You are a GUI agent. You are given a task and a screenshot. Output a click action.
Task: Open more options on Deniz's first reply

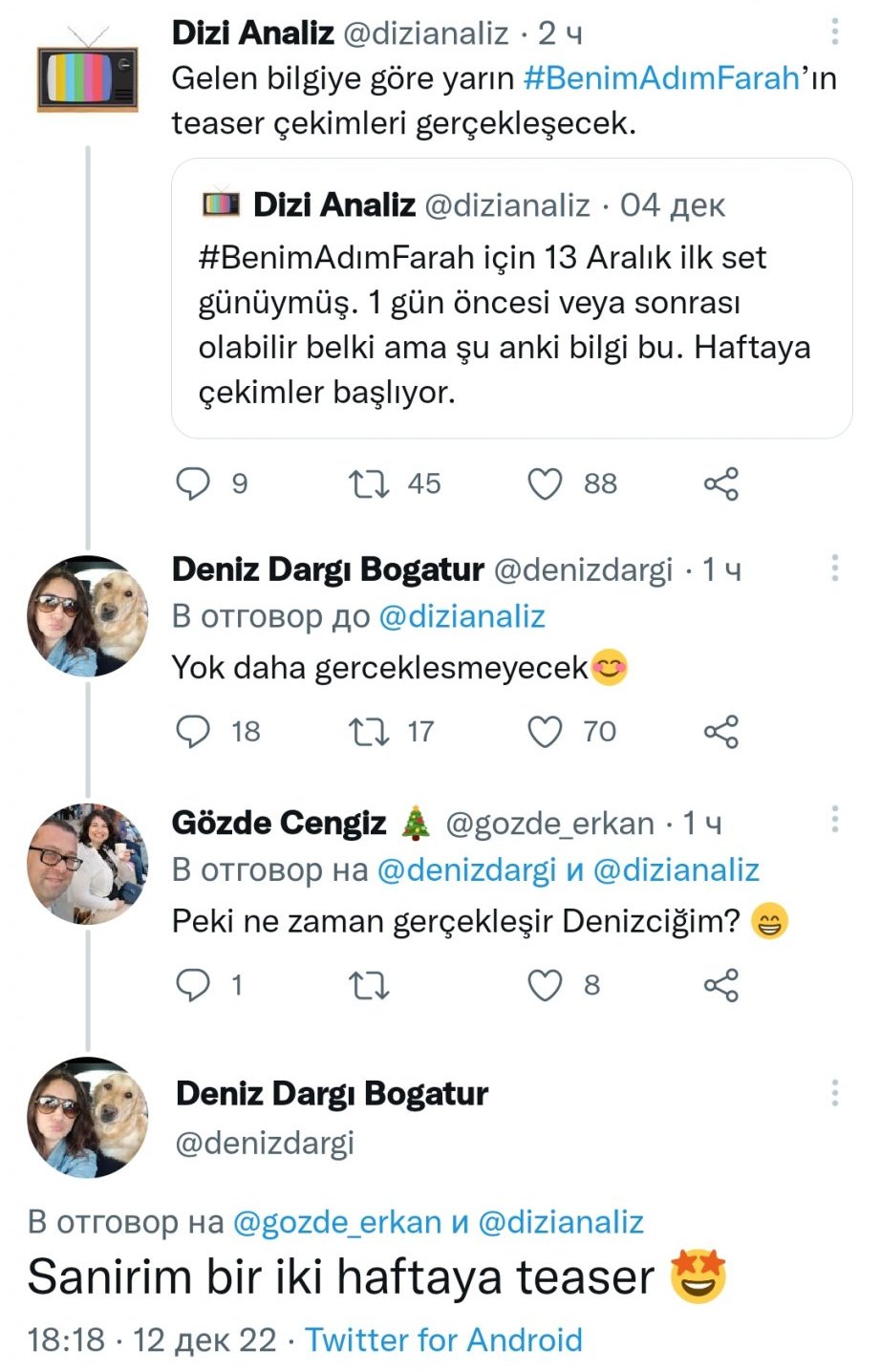[x=835, y=568]
